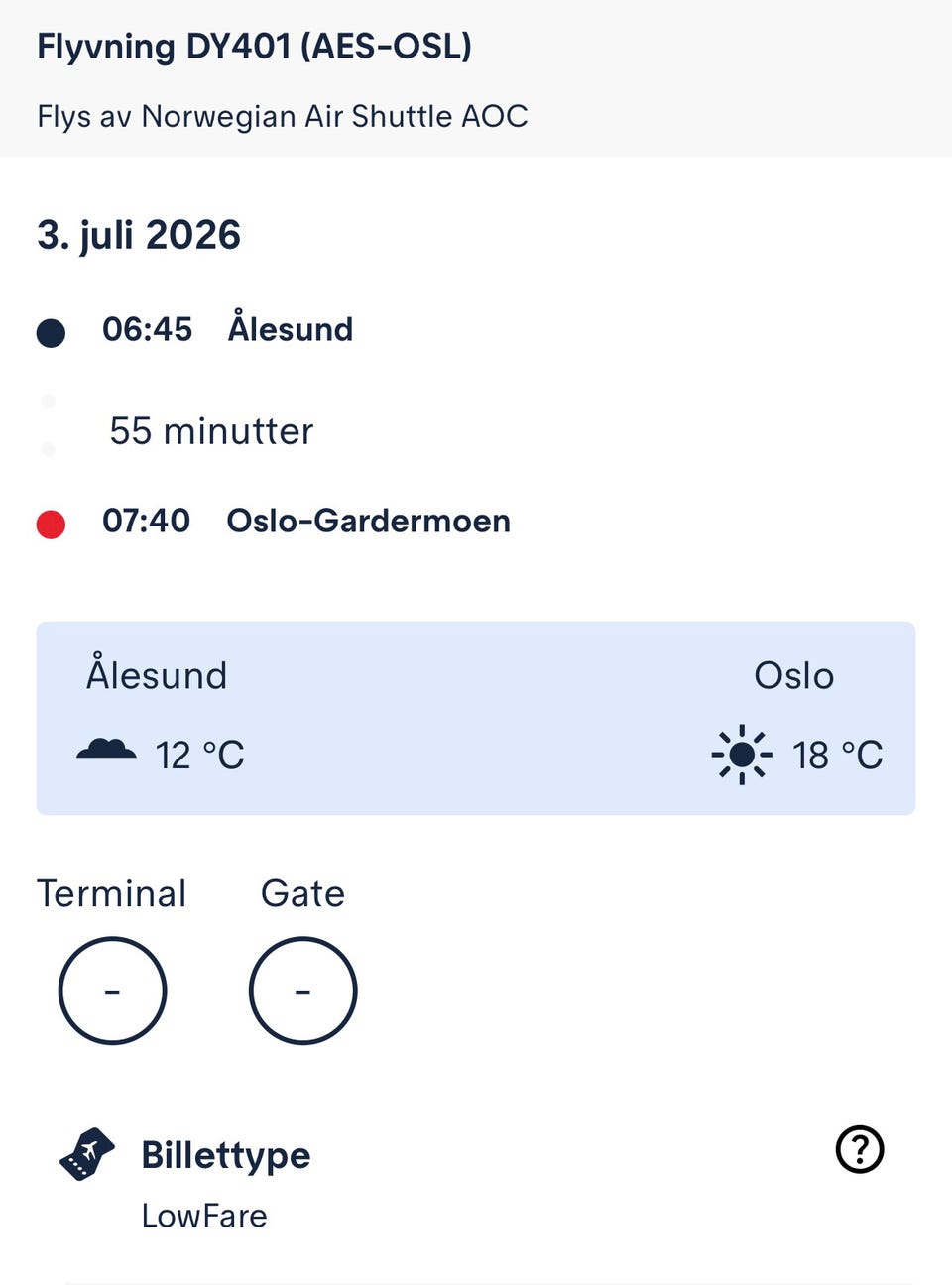Tap the Oslo-Gardermoen destination label

(369, 521)
